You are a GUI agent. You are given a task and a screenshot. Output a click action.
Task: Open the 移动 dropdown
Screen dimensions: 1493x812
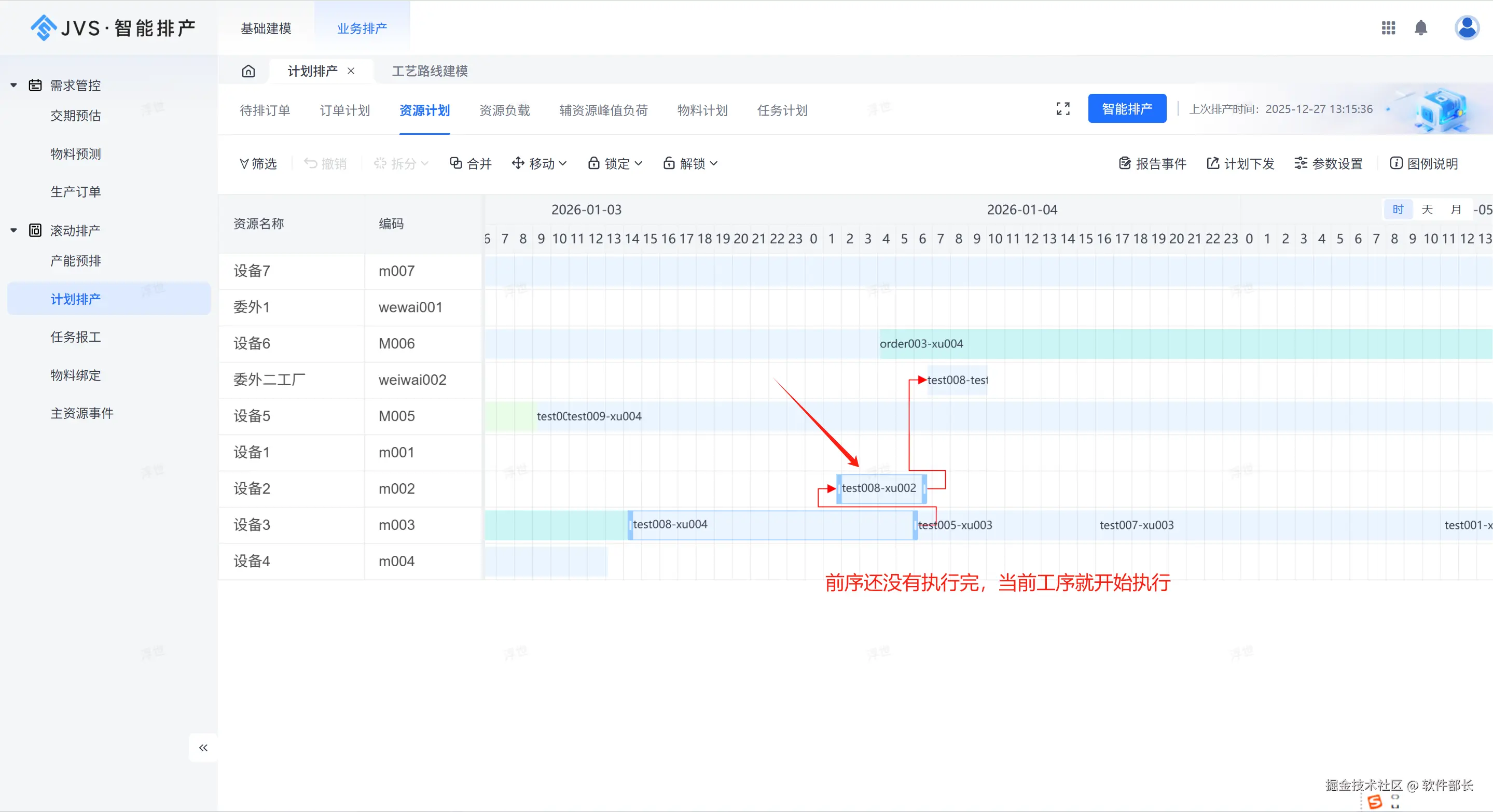[540, 164]
